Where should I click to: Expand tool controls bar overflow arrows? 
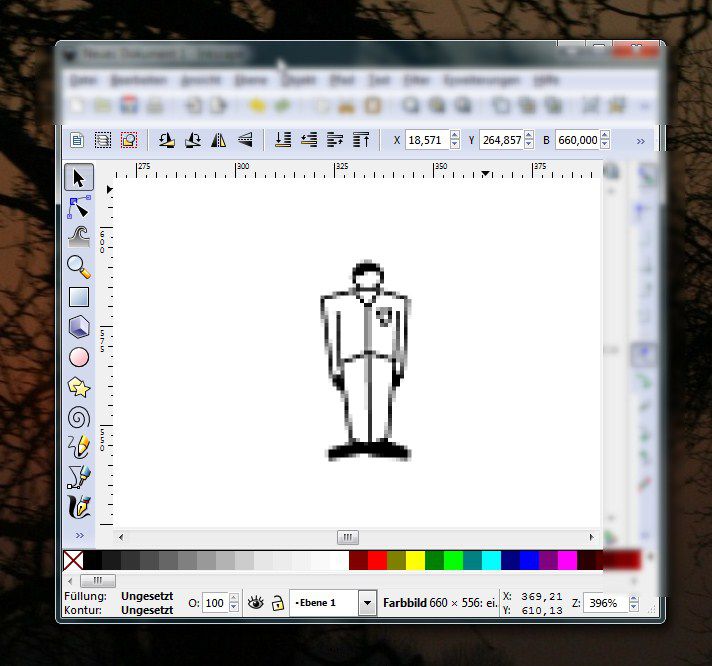[x=641, y=141]
